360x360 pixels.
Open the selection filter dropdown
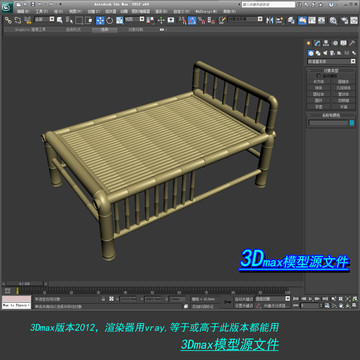(x=44, y=19)
